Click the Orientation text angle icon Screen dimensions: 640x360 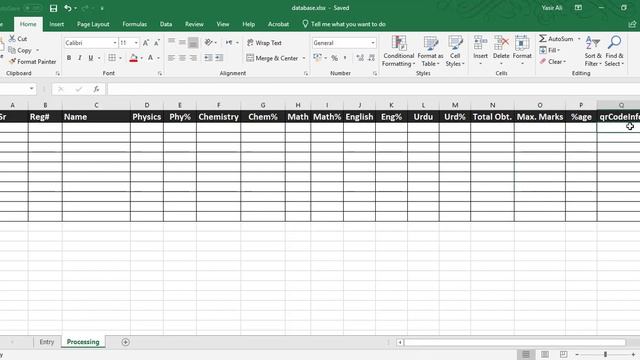pyautogui.click(x=209, y=42)
